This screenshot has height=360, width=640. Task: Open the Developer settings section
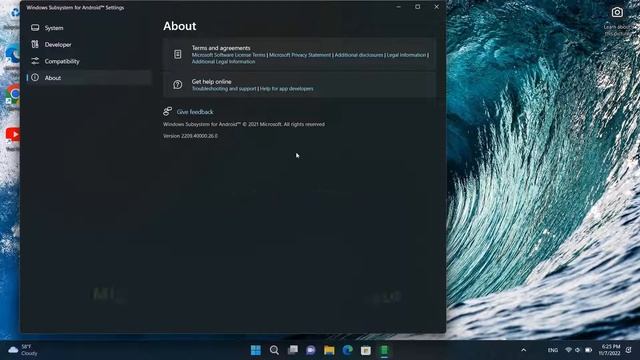pyautogui.click(x=89, y=44)
